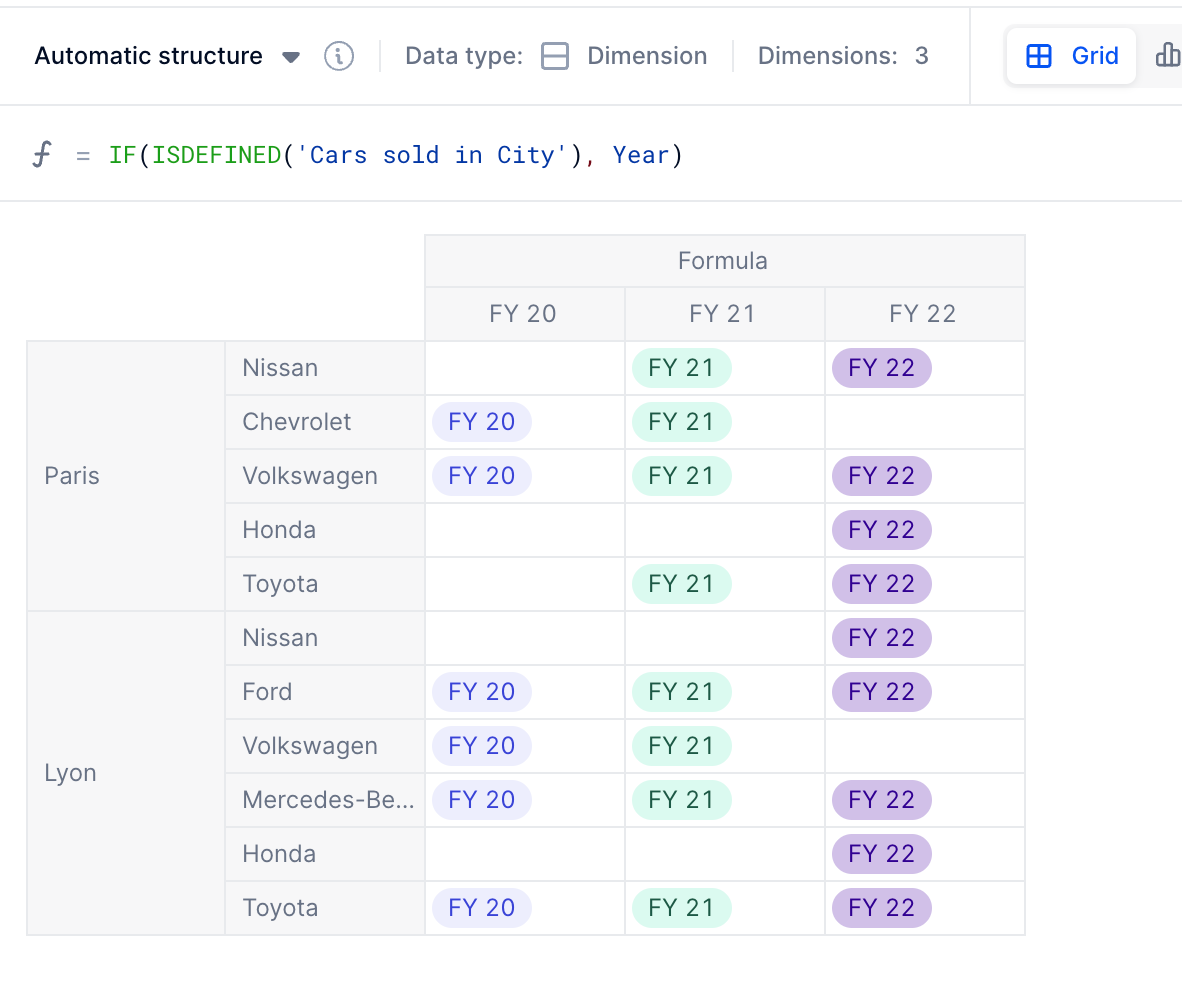Select the FY 22 chip in Paris Honda row
The height and width of the screenshot is (988, 1182).
coord(881,530)
